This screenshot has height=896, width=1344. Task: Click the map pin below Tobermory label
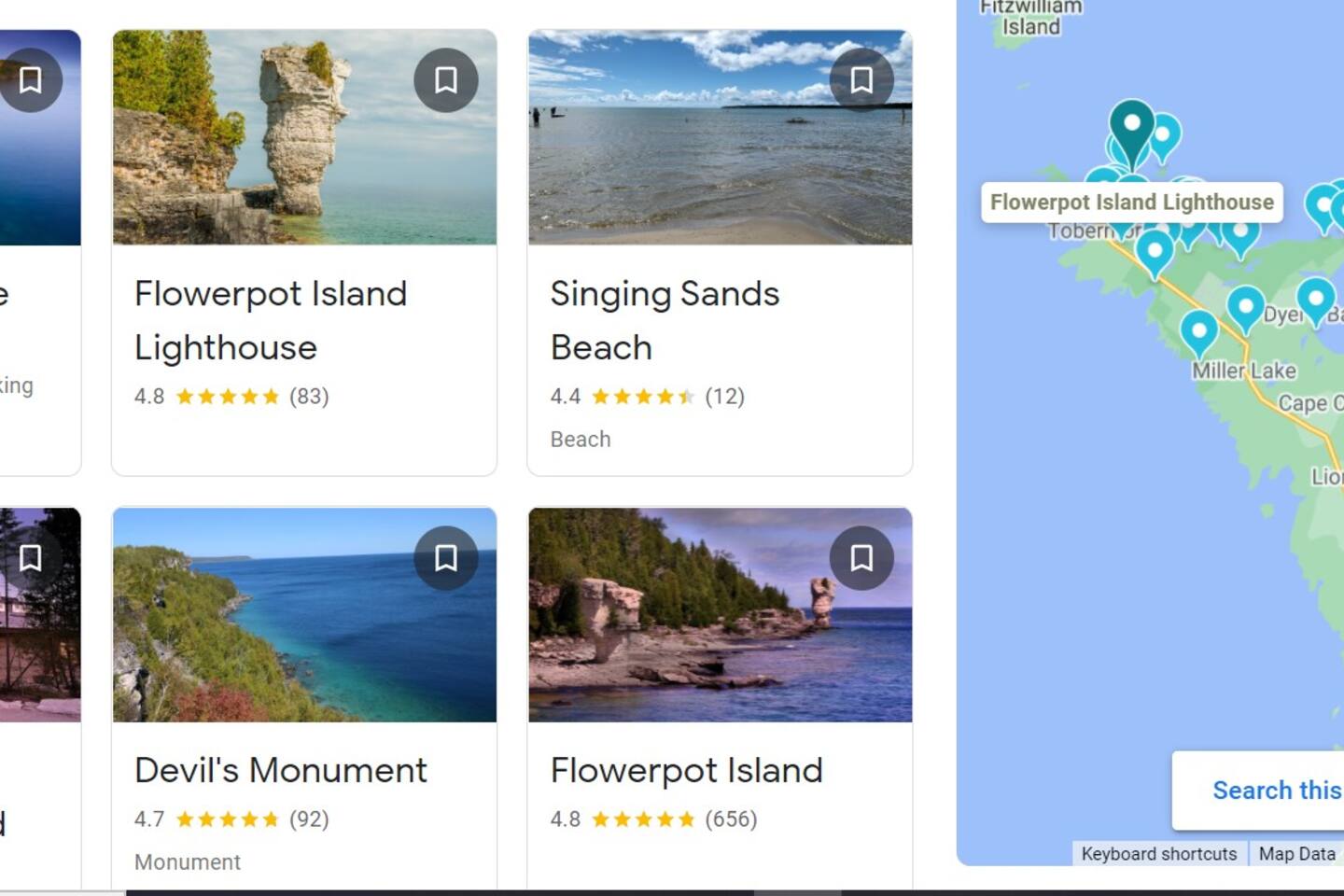point(1155,251)
